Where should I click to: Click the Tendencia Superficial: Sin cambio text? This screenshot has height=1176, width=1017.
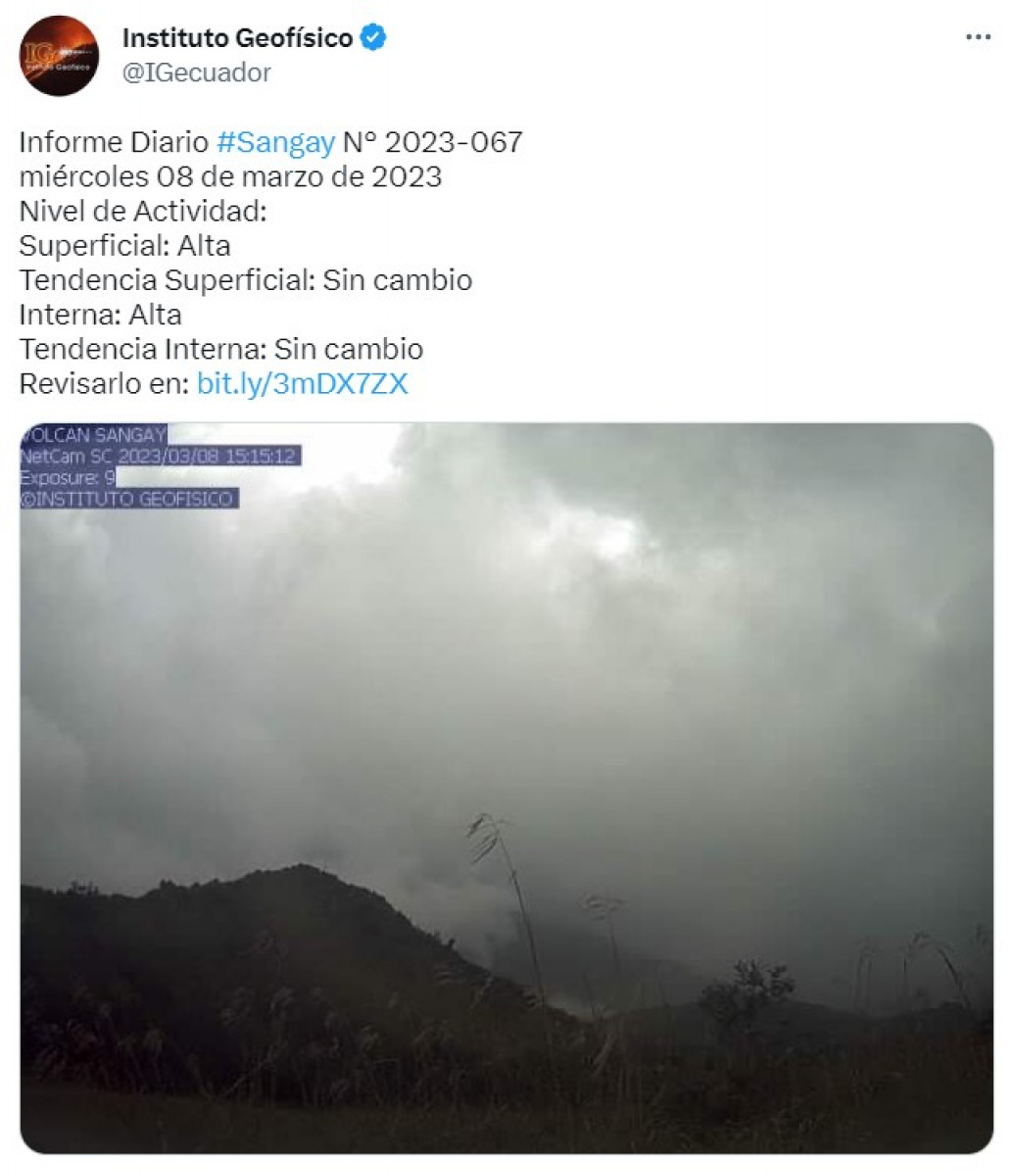click(246, 280)
